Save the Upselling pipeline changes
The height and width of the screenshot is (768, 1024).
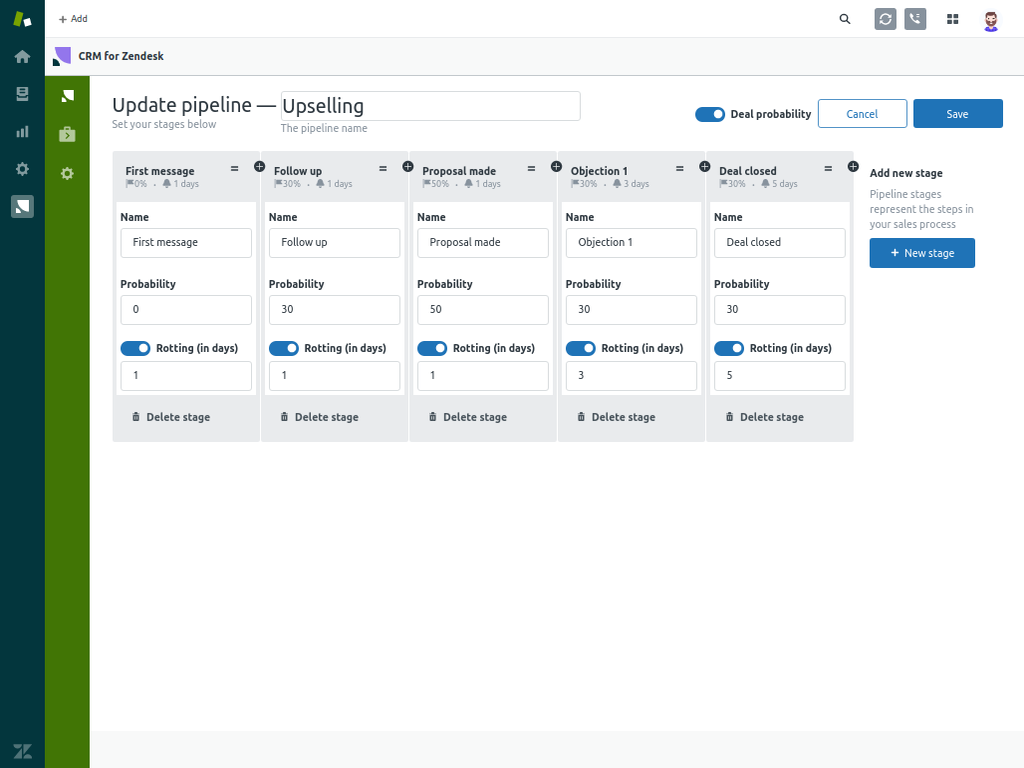[957, 113]
